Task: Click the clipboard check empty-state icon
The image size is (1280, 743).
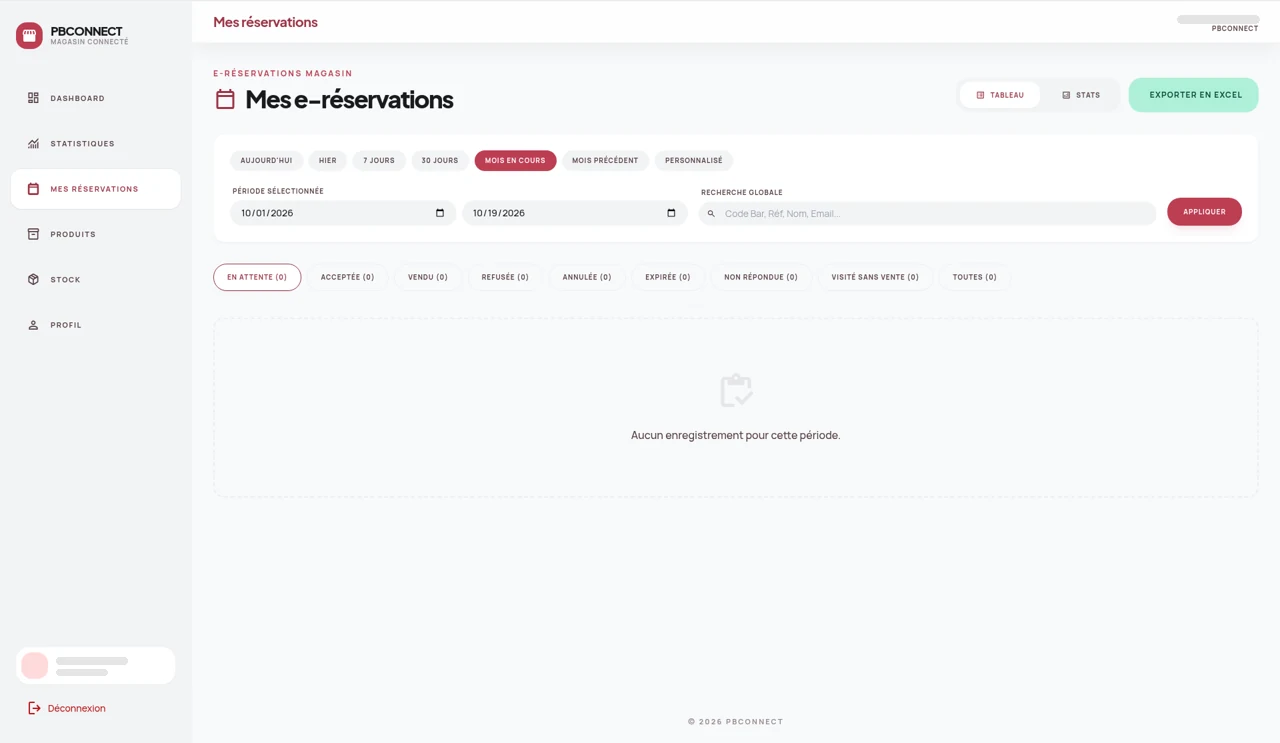Action: [x=736, y=390]
